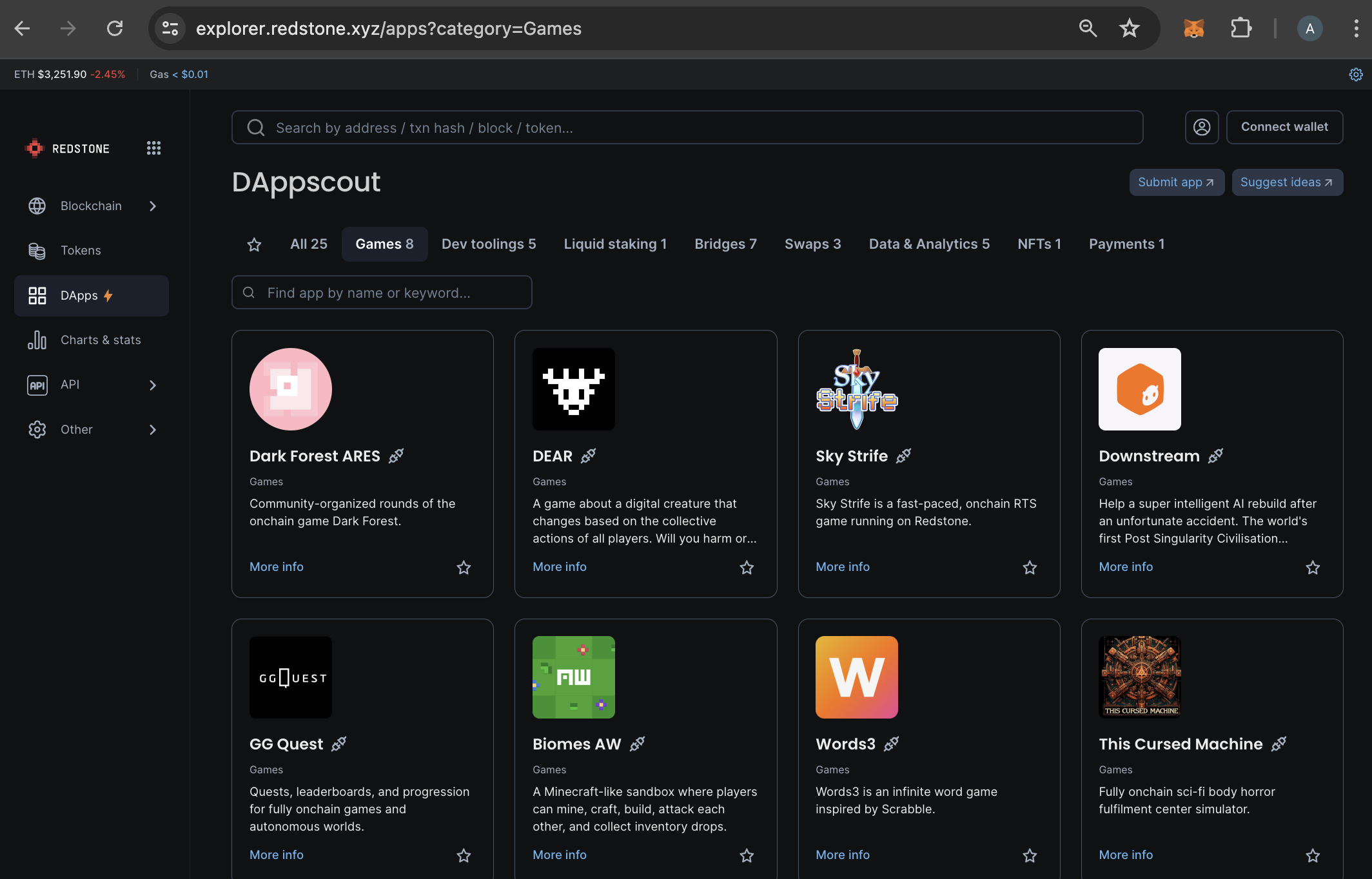Click the Connect wallet button
This screenshot has width=1372, height=879.
1284,127
